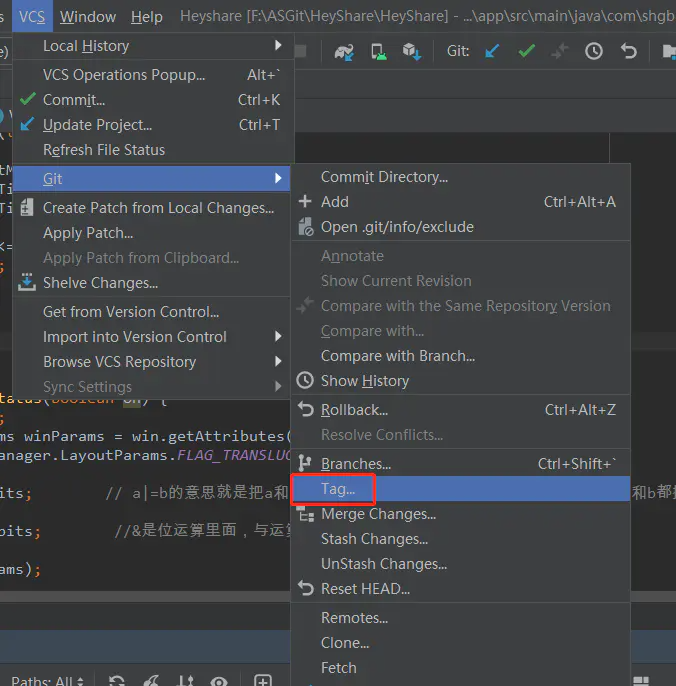Choose UnStash Changes... entry

click(461, 564)
